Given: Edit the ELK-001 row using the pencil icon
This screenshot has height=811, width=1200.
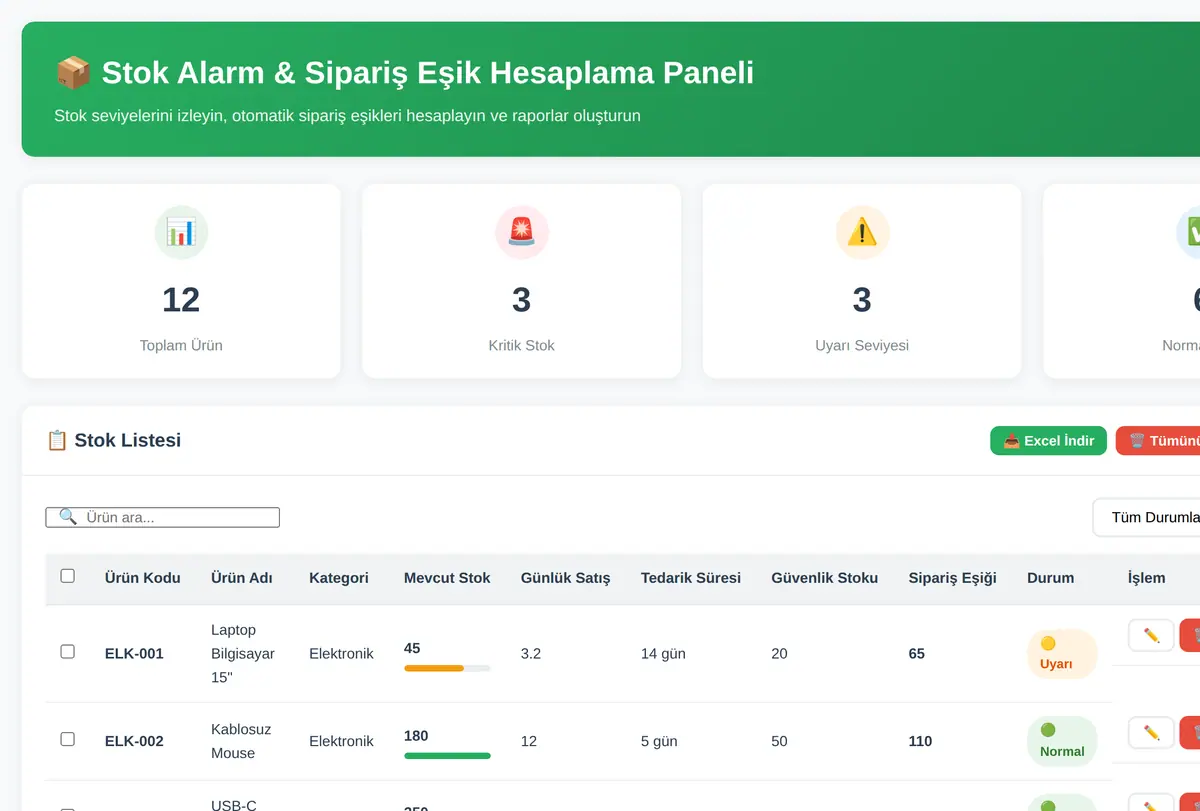Looking at the screenshot, I should tap(1151, 635).
